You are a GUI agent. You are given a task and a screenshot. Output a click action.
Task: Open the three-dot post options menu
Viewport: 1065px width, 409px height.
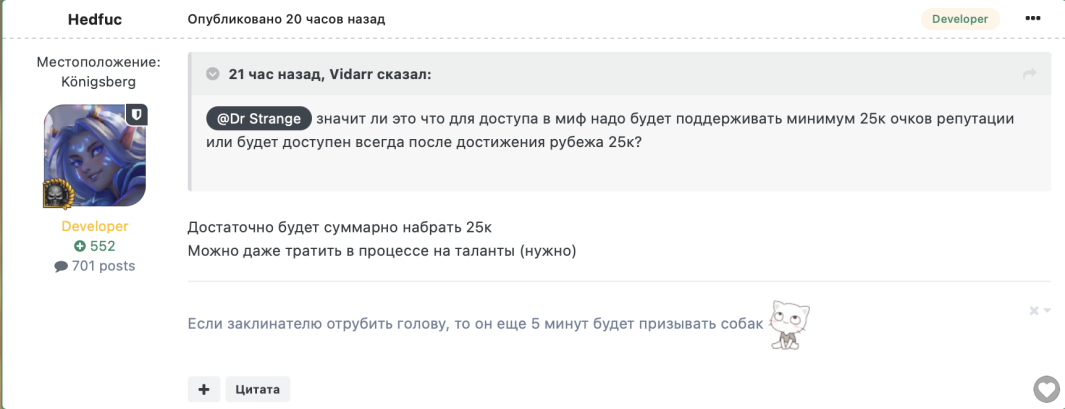click(1032, 18)
